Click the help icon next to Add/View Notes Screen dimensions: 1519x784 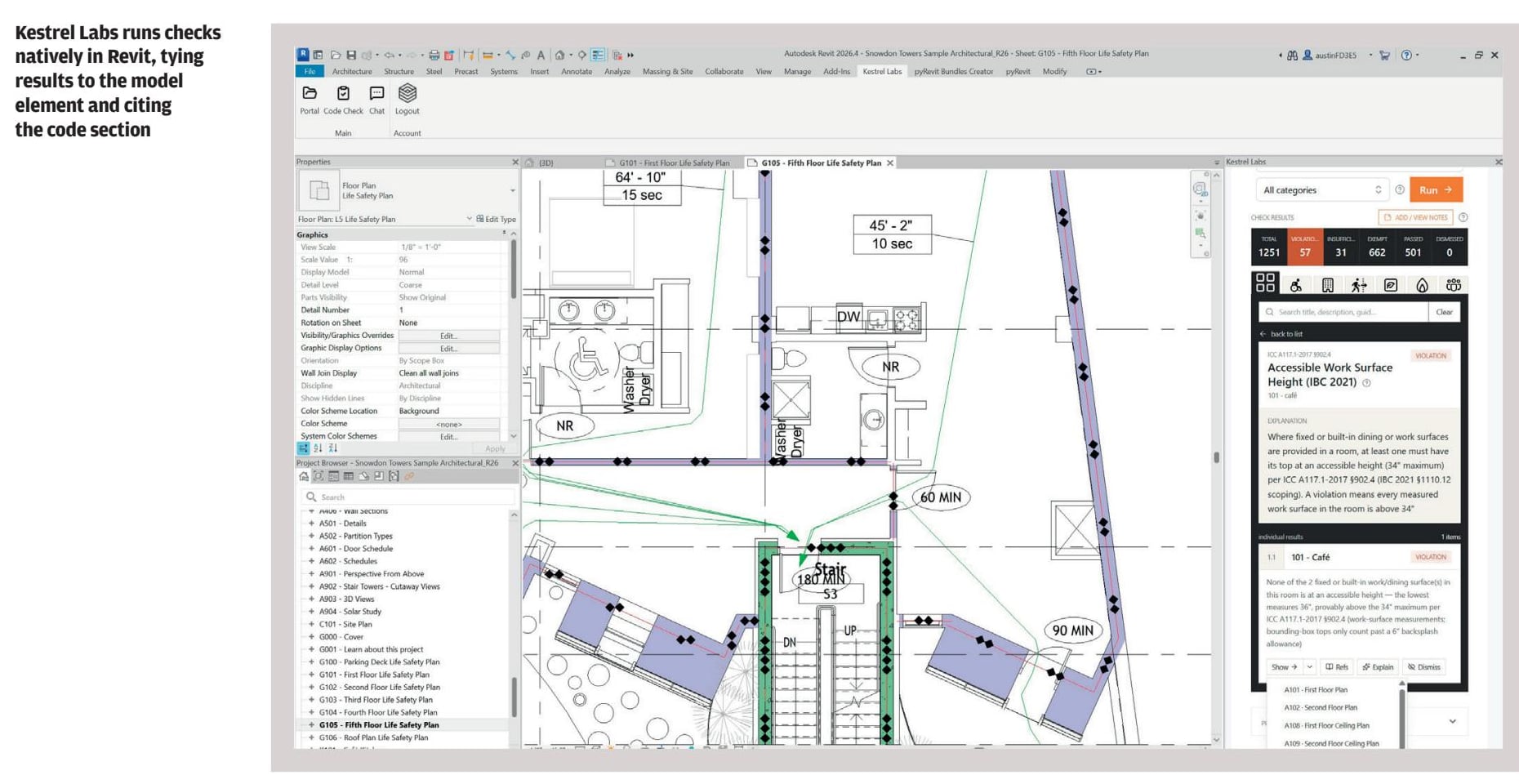pos(1463,217)
